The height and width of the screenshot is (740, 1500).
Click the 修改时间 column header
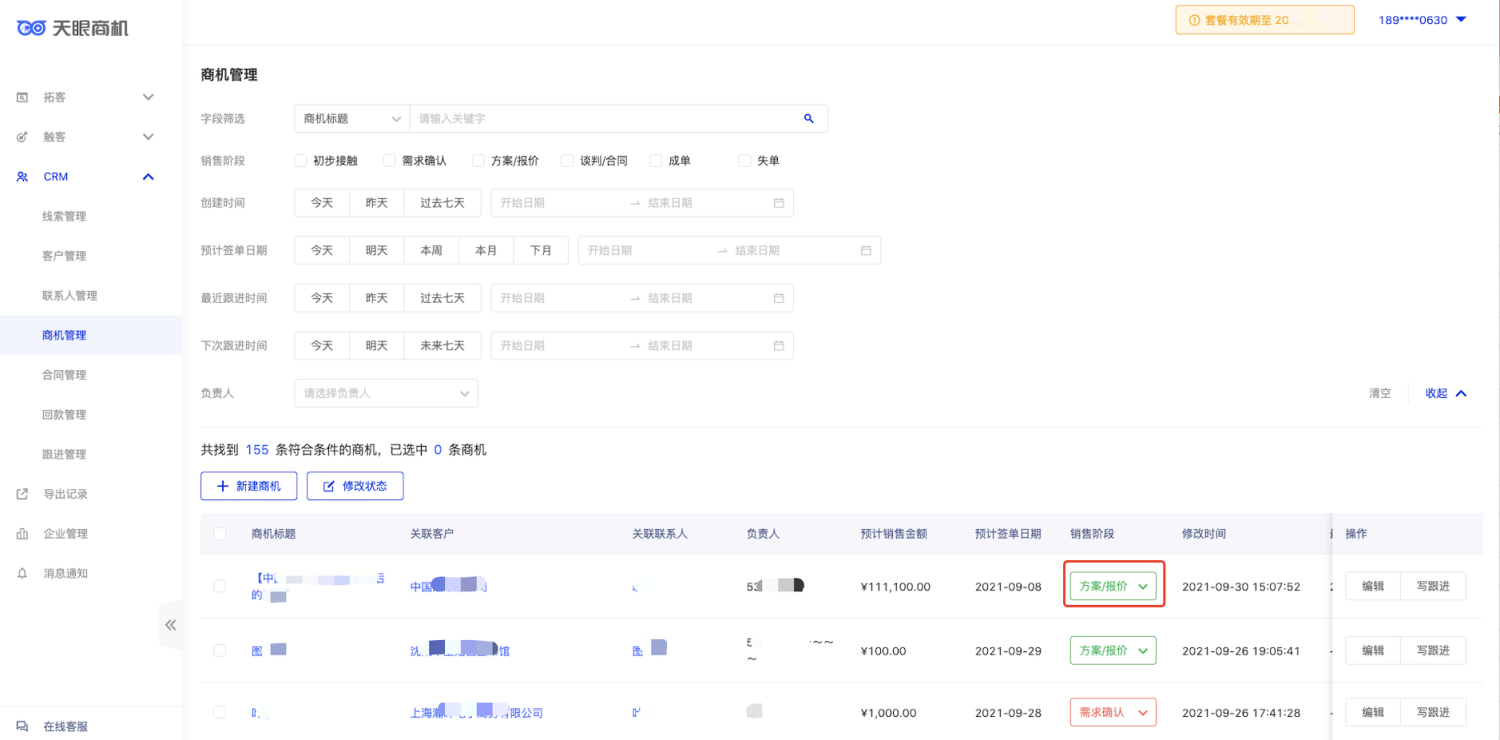coord(1204,534)
